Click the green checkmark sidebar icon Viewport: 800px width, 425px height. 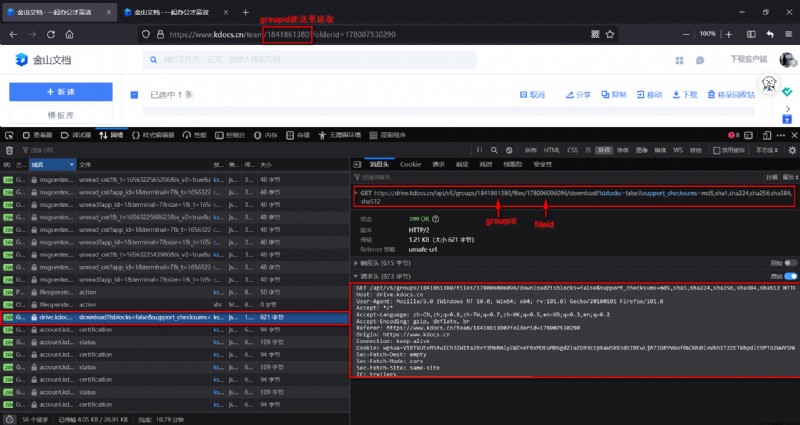(787, 92)
